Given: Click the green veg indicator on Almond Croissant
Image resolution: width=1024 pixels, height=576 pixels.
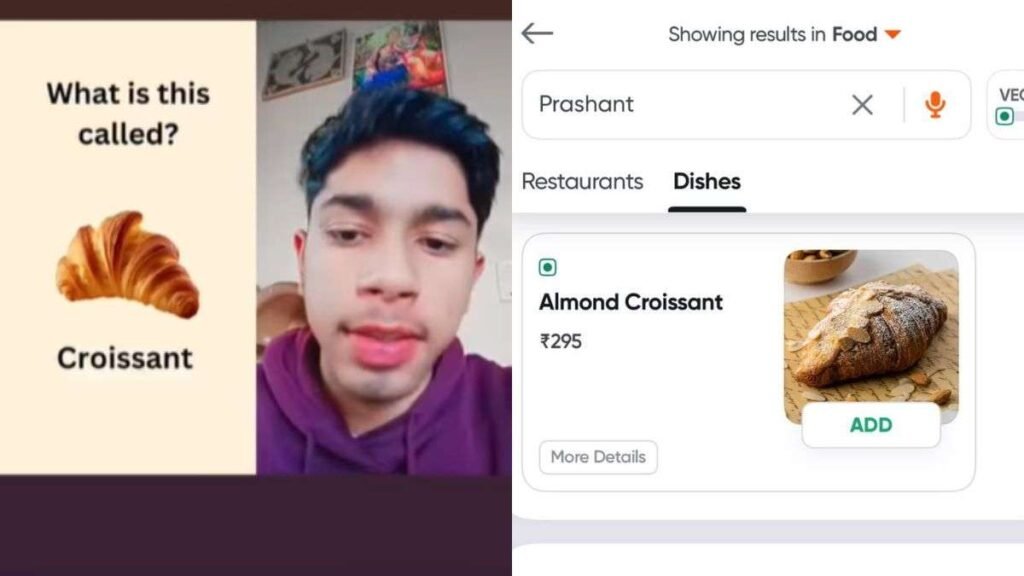Looking at the screenshot, I should pyautogui.click(x=547, y=267).
